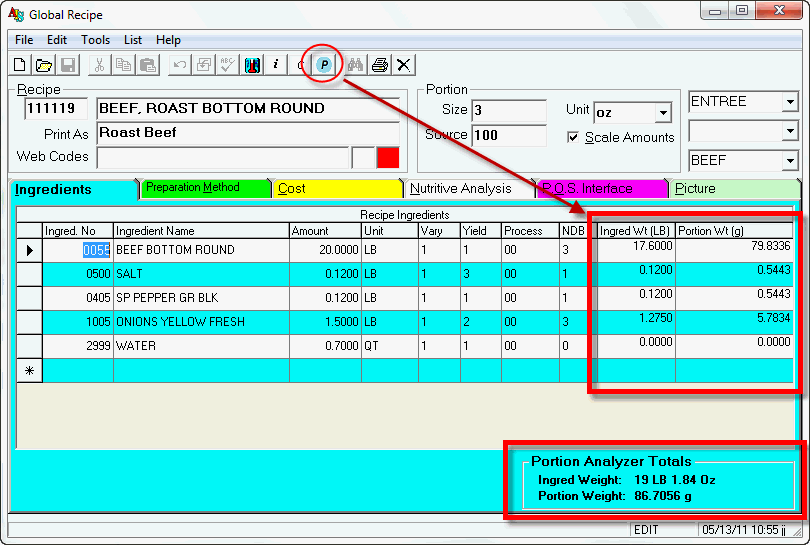Click the red color swatch by Web Codes

click(x=388, y=158)
